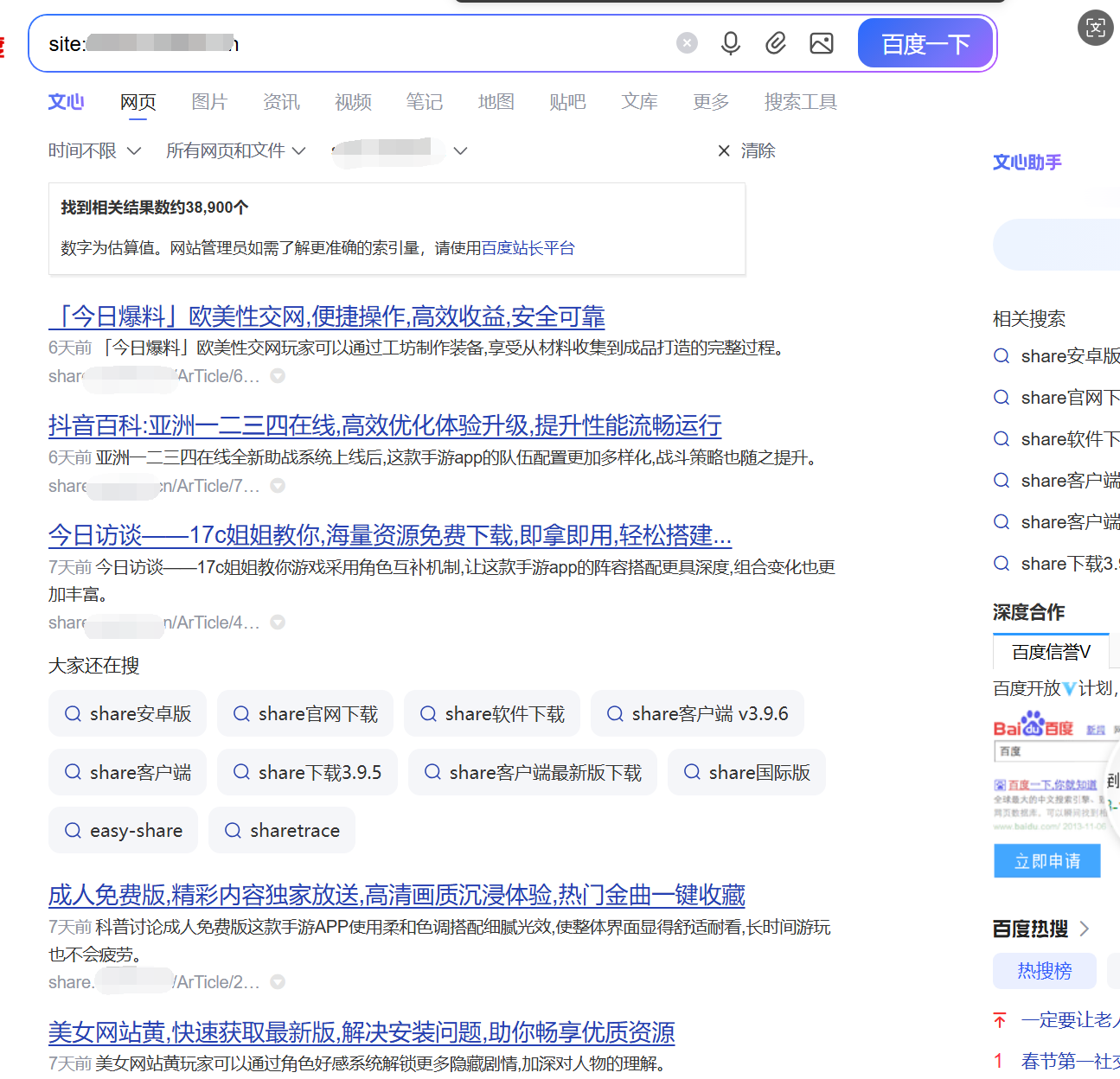Select the 热搜榜 tab
This screenshot has height=1079, width=1120.
(1044, 971)
